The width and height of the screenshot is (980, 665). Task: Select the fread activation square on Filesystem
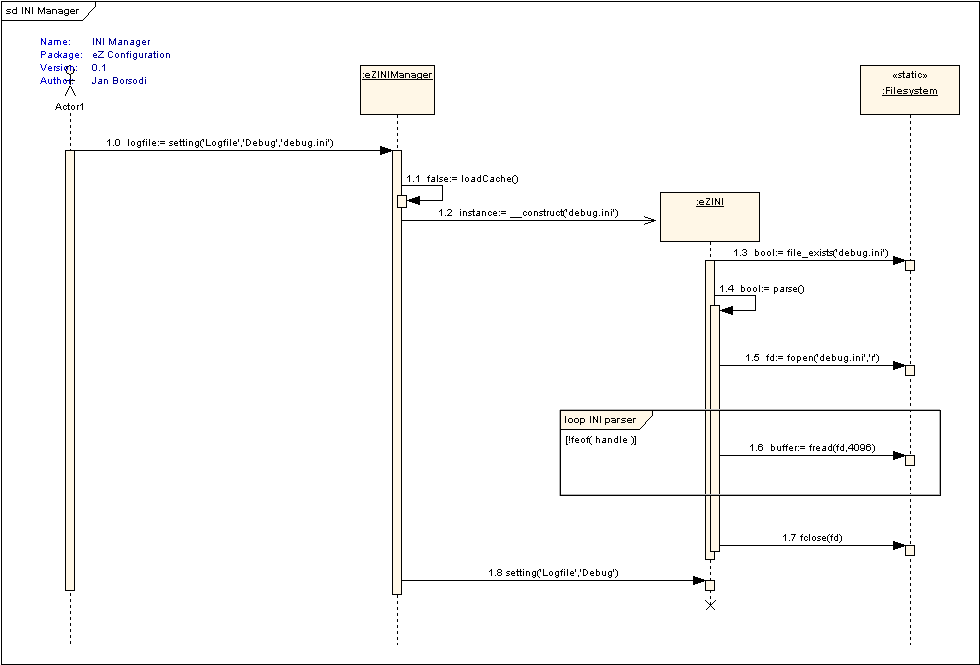(910, 460)
